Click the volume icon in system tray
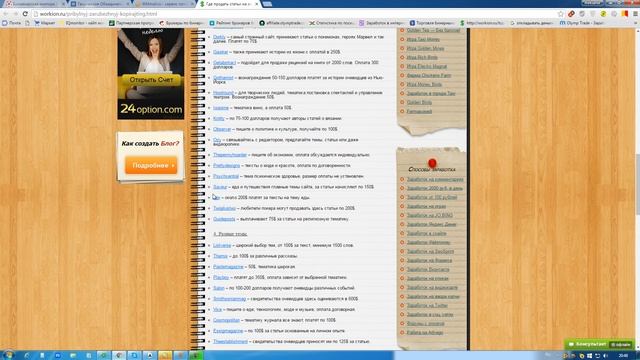The height and width of the screenshot is (360, 640). tap(606, 356)
